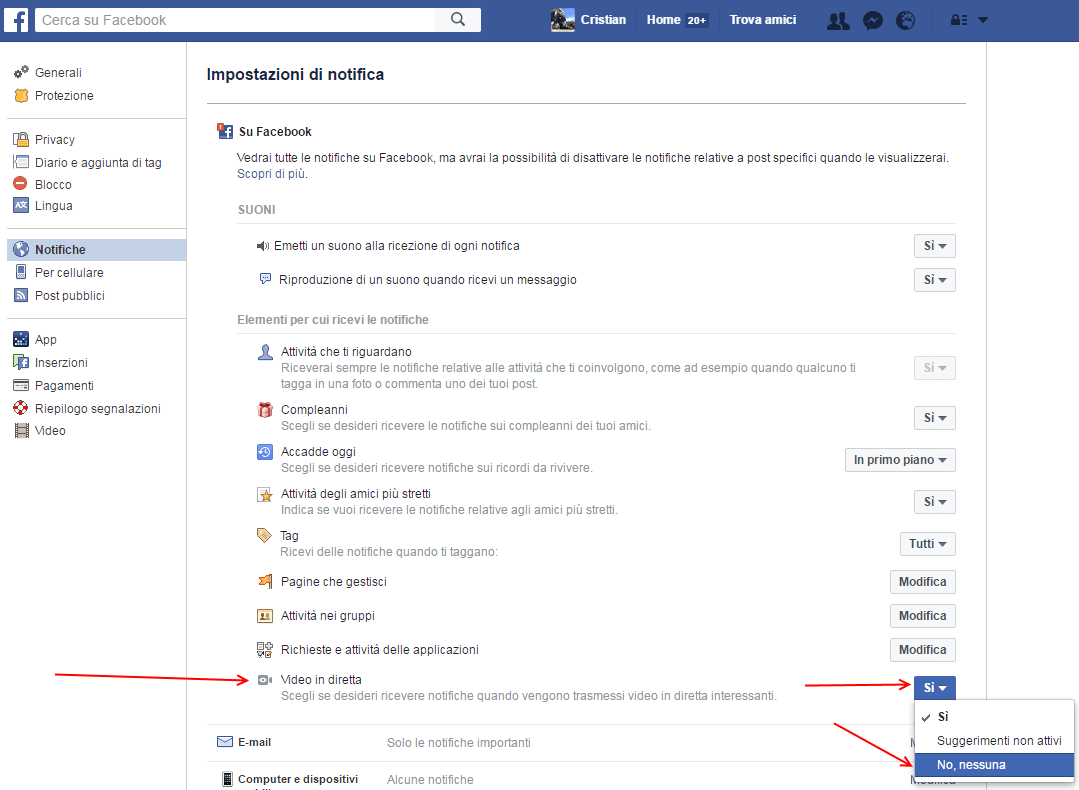Click the speaker sound icon
This screenshot has height=790, width=1079.
point(262,246)
